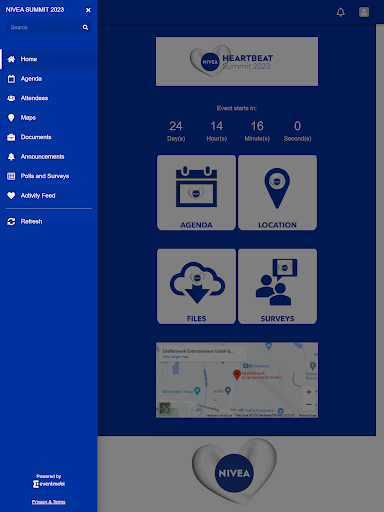The image size is (384, 512).
Task: Click the map satellite thumbnail toggle
Action: pos(165,408)
